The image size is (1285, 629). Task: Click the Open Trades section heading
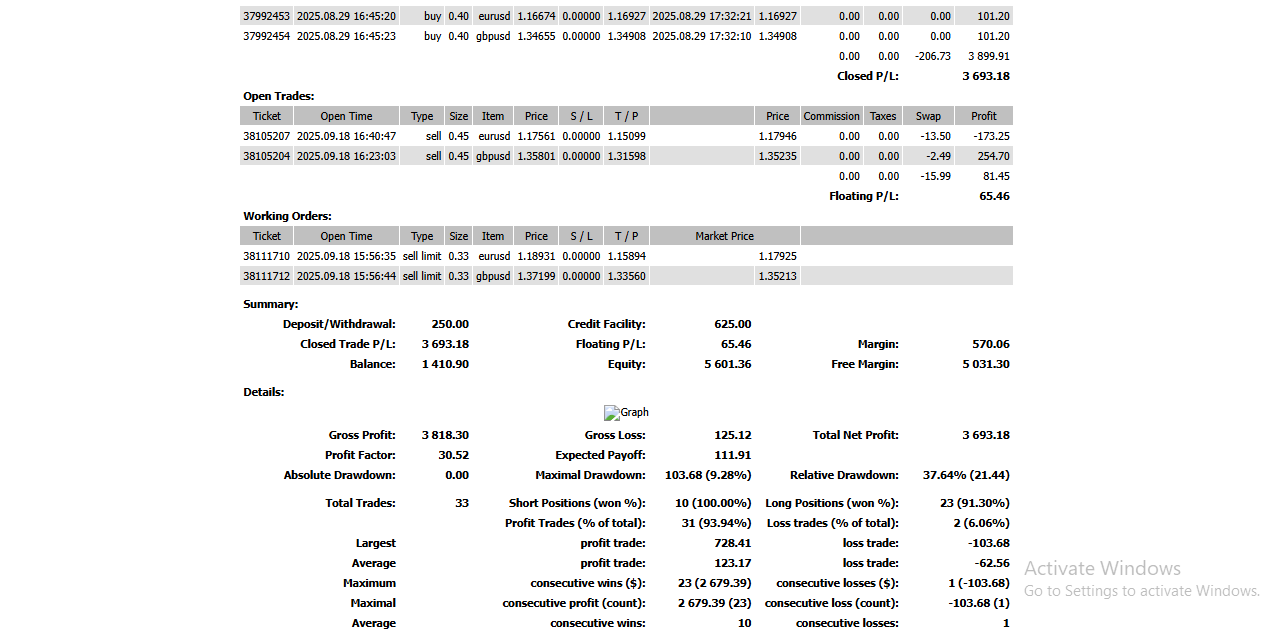[x=279, y=96]
